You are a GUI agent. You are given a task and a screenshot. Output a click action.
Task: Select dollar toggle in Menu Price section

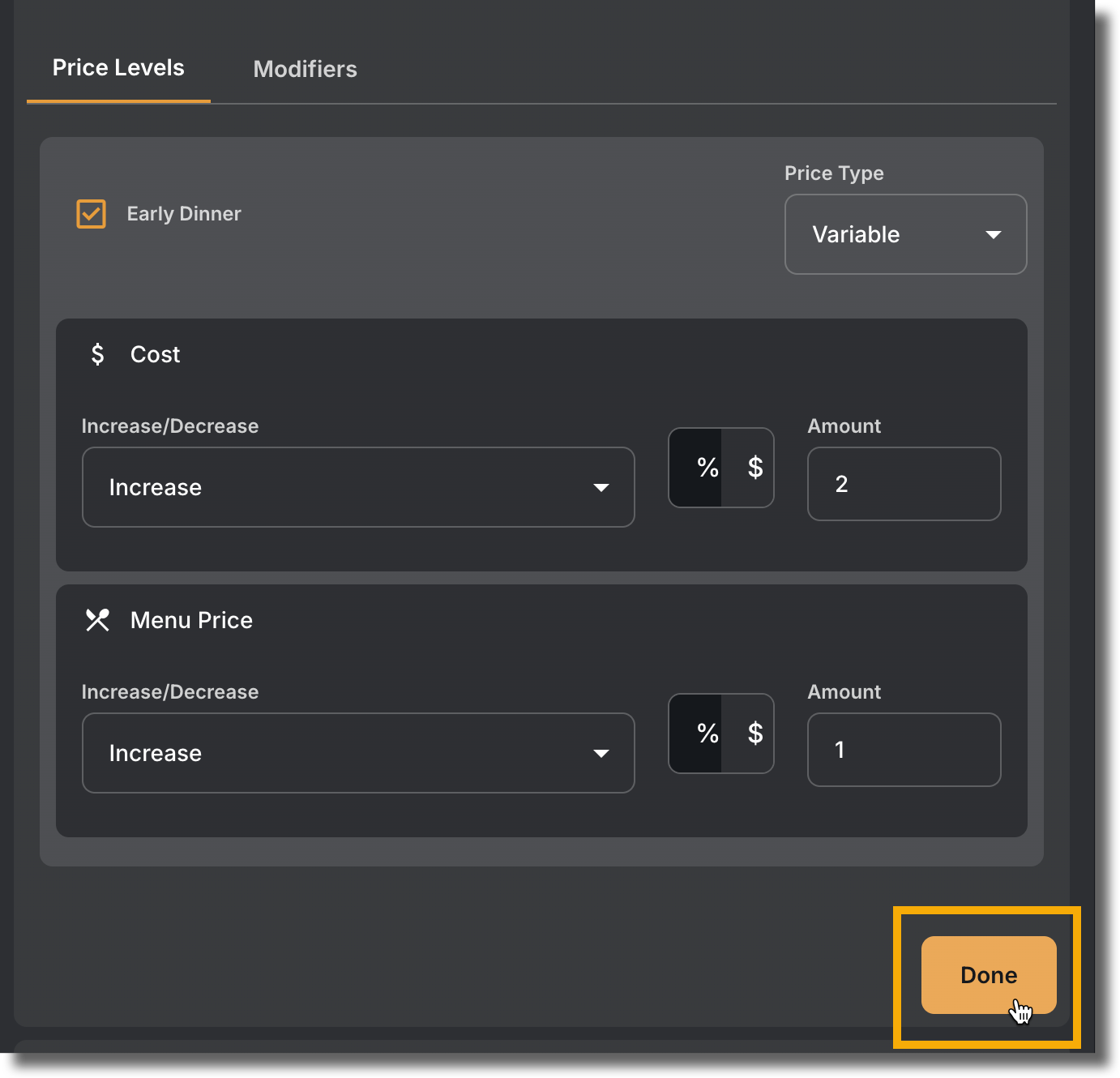click(x=748, y=734)
